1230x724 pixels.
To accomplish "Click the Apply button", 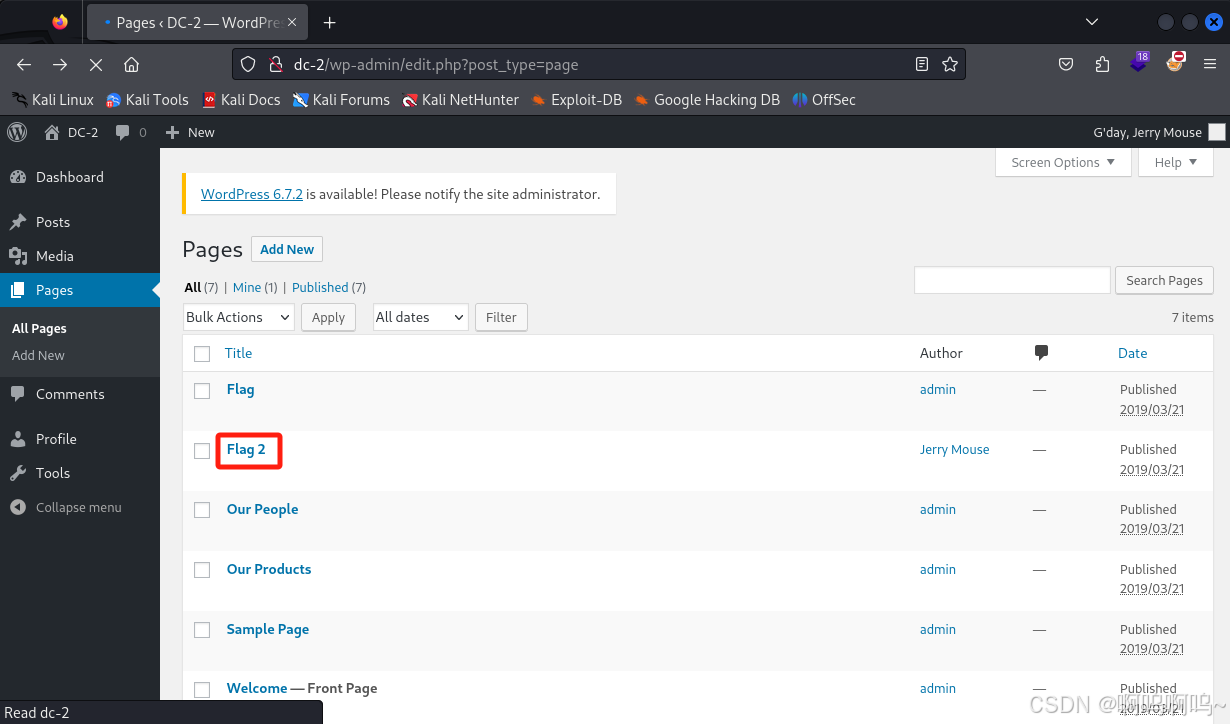I will click(x=328, y=317).
